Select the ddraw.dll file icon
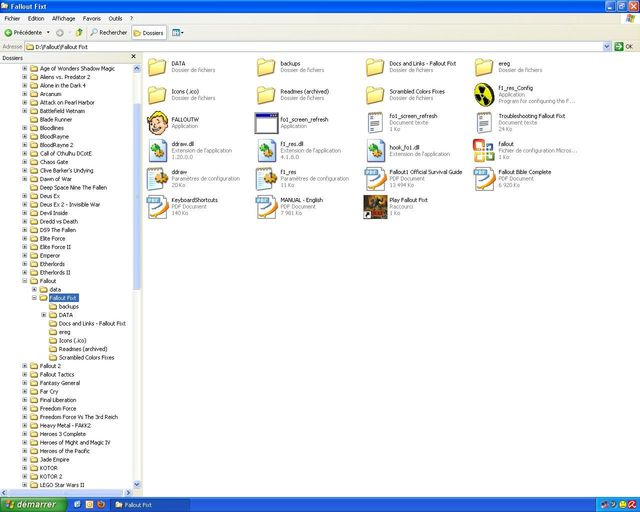The width and height of the screenshot is (640, 512). pyautogui.click(x=158, y=151)
